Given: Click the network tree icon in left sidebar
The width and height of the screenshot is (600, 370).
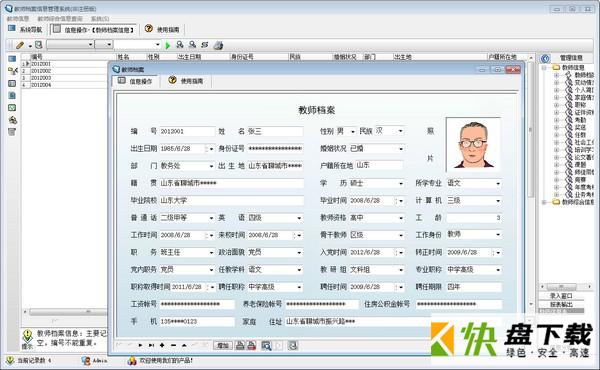Looking at the screenshot, I should click(x=13, y=71).
